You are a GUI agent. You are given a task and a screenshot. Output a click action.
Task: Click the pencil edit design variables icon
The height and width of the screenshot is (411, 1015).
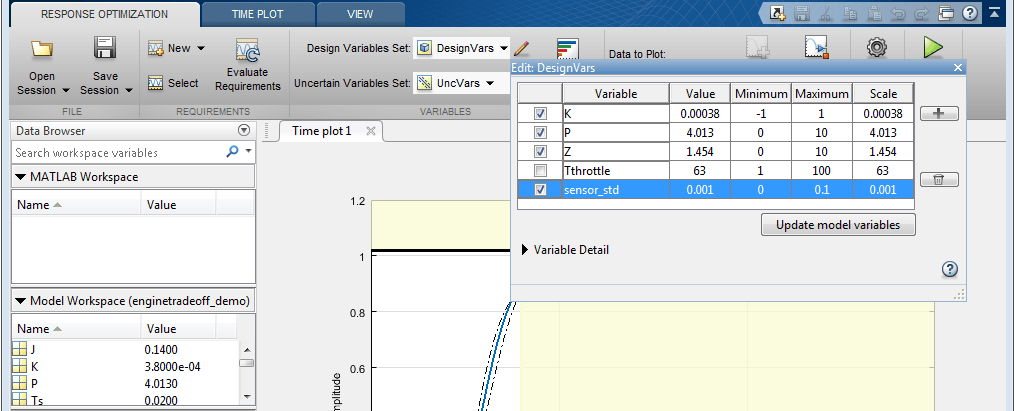[x=523, y=48]
